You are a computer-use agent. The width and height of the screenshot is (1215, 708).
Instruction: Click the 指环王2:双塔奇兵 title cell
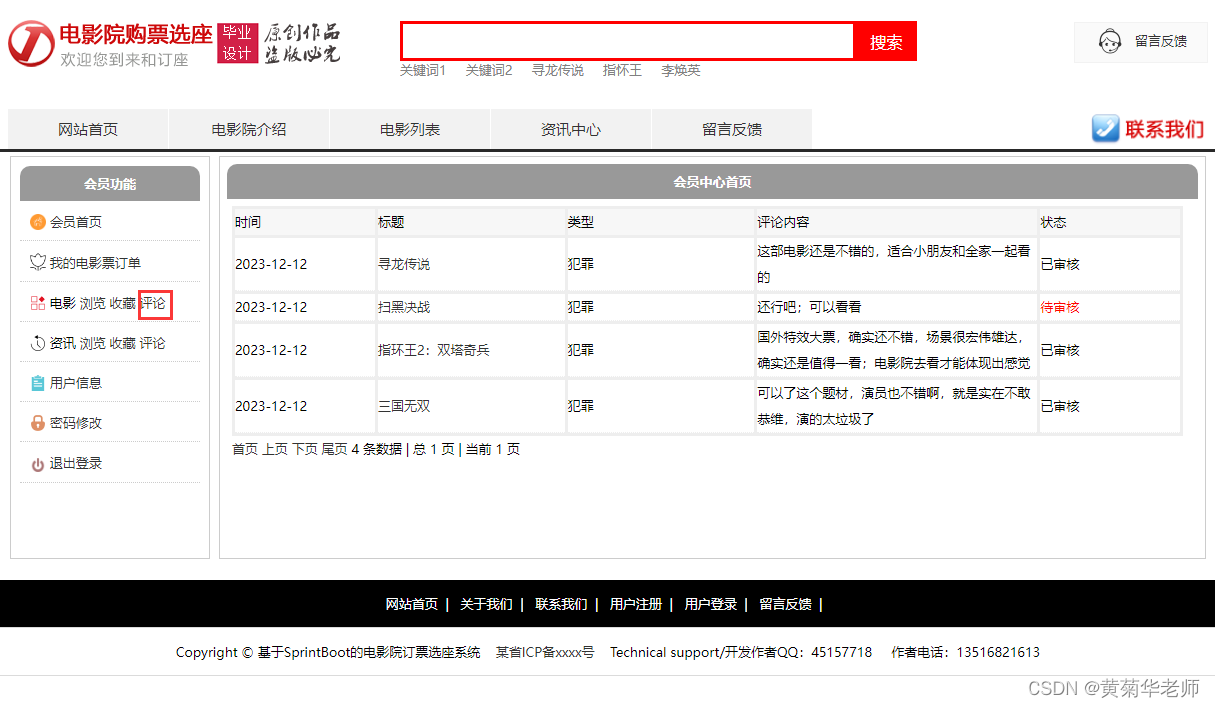pos(434,350)
